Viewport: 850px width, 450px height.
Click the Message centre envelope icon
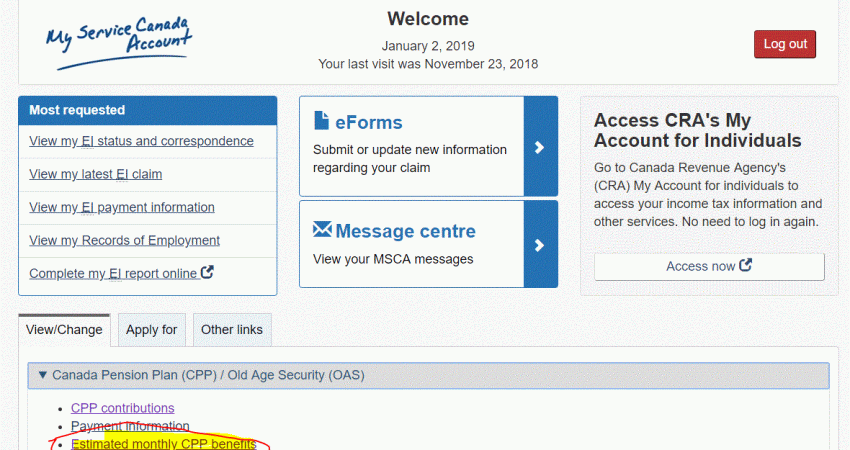coord(322,230)
